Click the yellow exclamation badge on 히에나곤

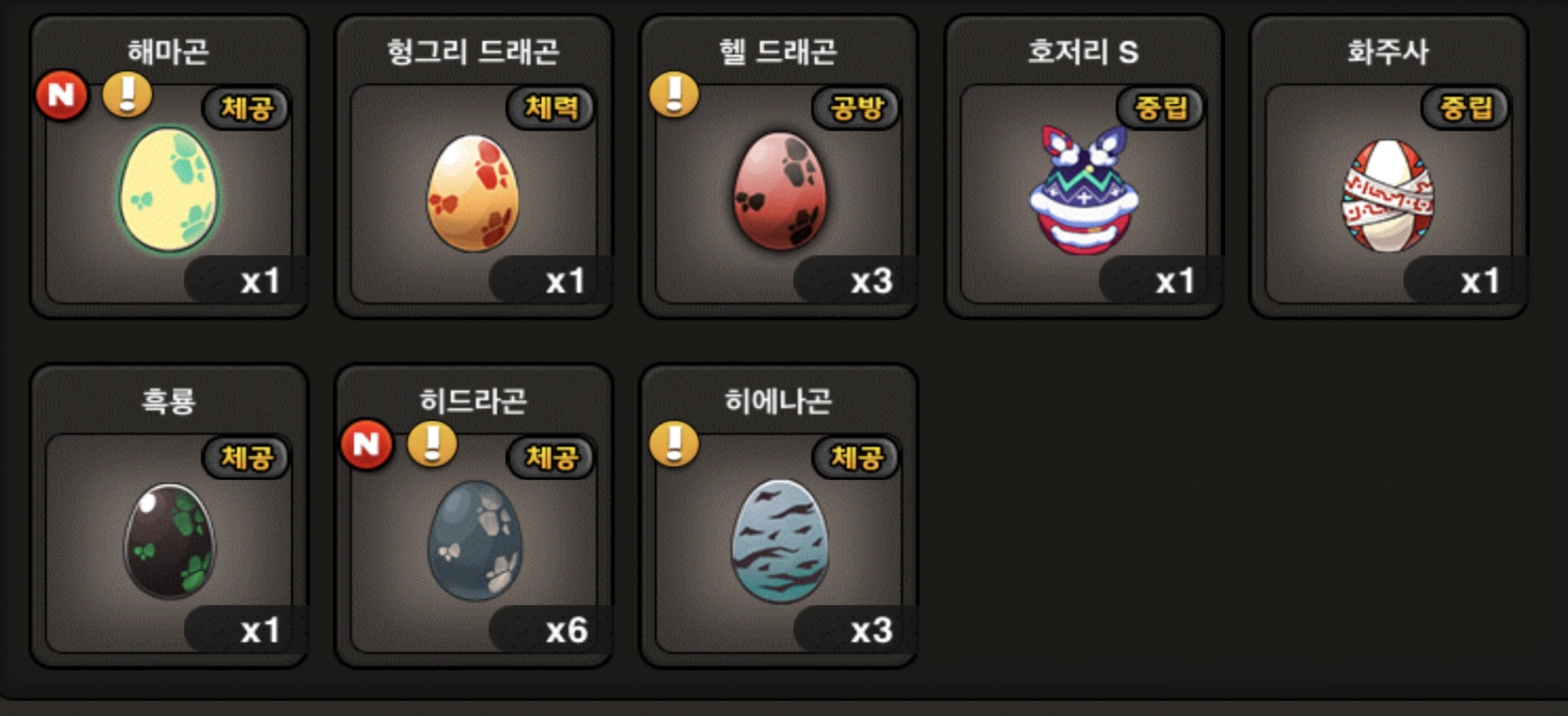pyautogui.click(x=674, y=444)
